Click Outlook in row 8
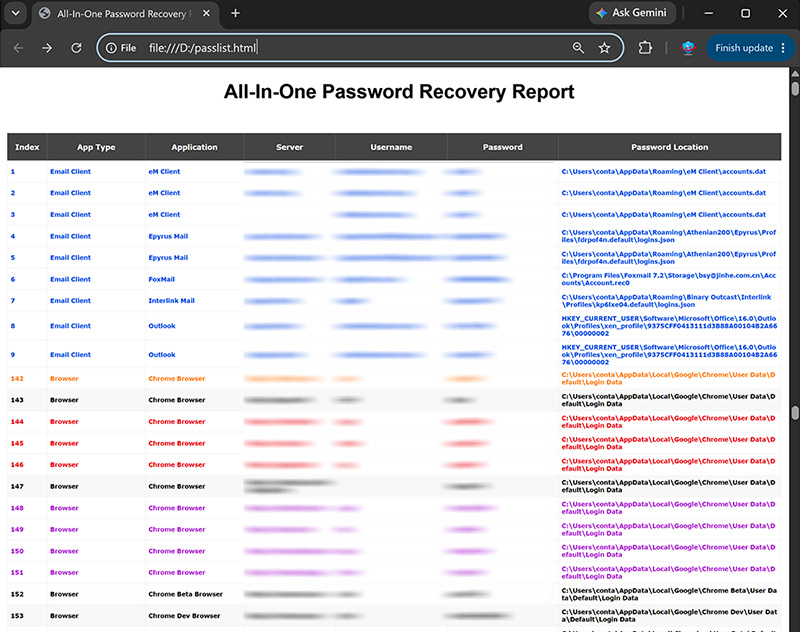The width and height of the screenshot is (800, 632). tap(162, 326)
